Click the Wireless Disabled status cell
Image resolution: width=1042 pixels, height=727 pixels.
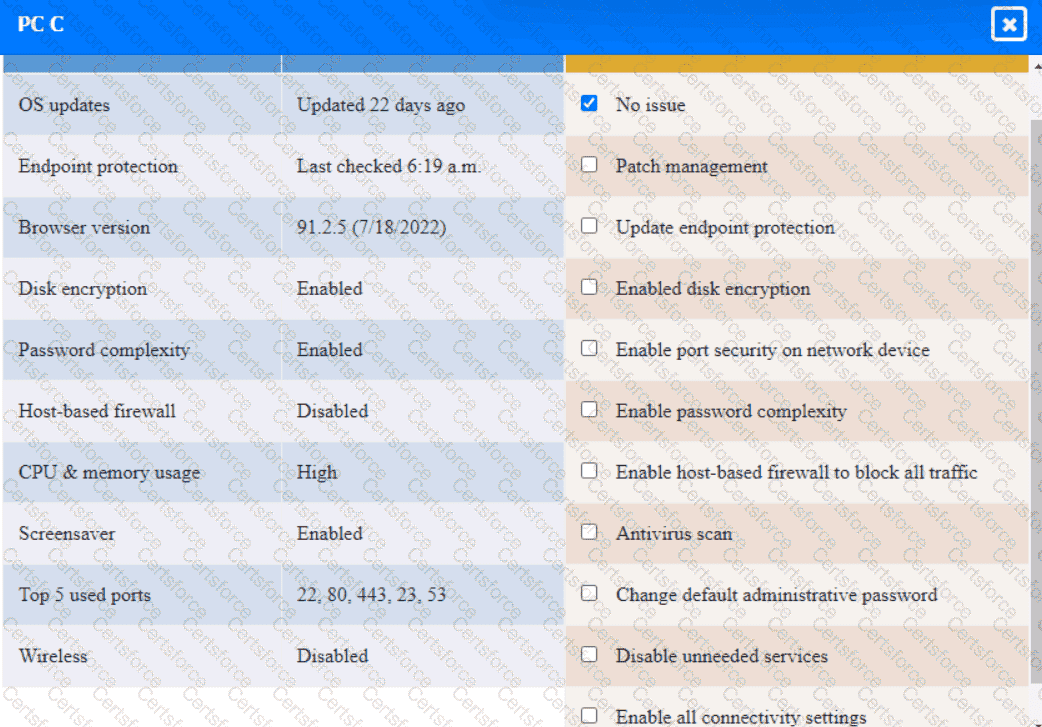coord(332,656)
